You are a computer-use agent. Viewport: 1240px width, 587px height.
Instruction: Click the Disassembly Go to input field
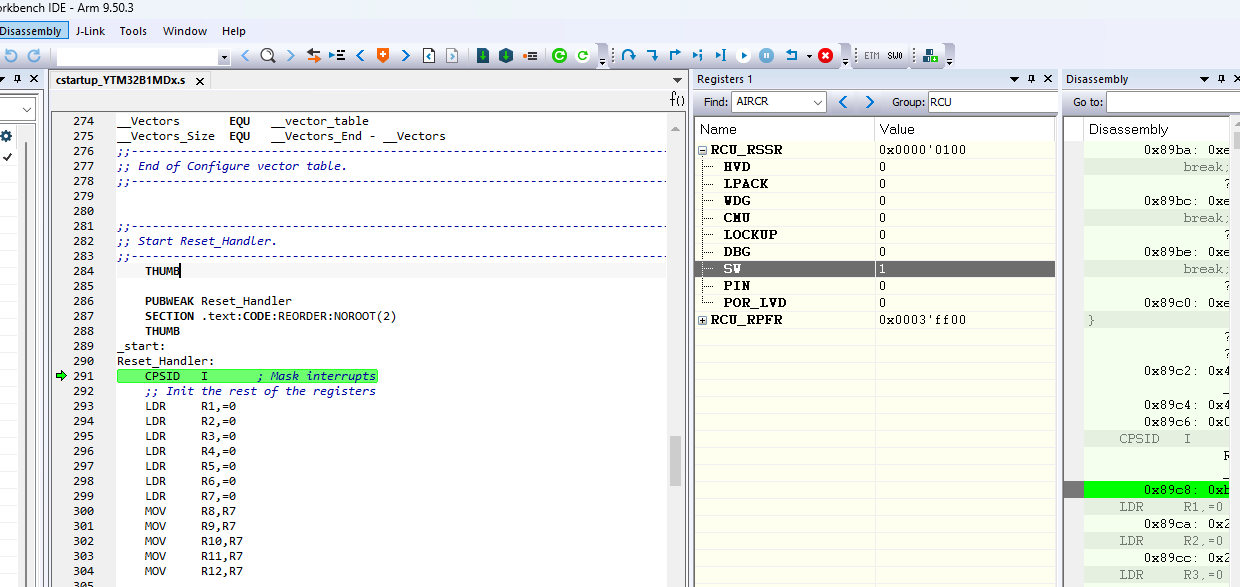[1172, 102]
